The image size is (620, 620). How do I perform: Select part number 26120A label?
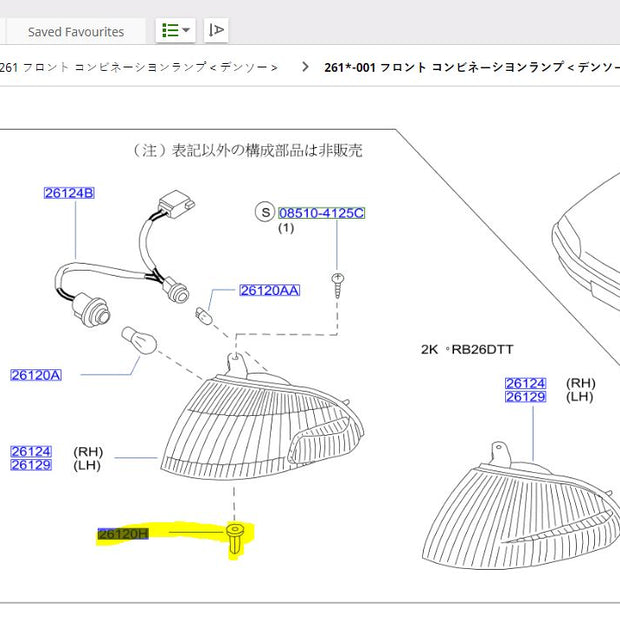(x=36, y=375)
